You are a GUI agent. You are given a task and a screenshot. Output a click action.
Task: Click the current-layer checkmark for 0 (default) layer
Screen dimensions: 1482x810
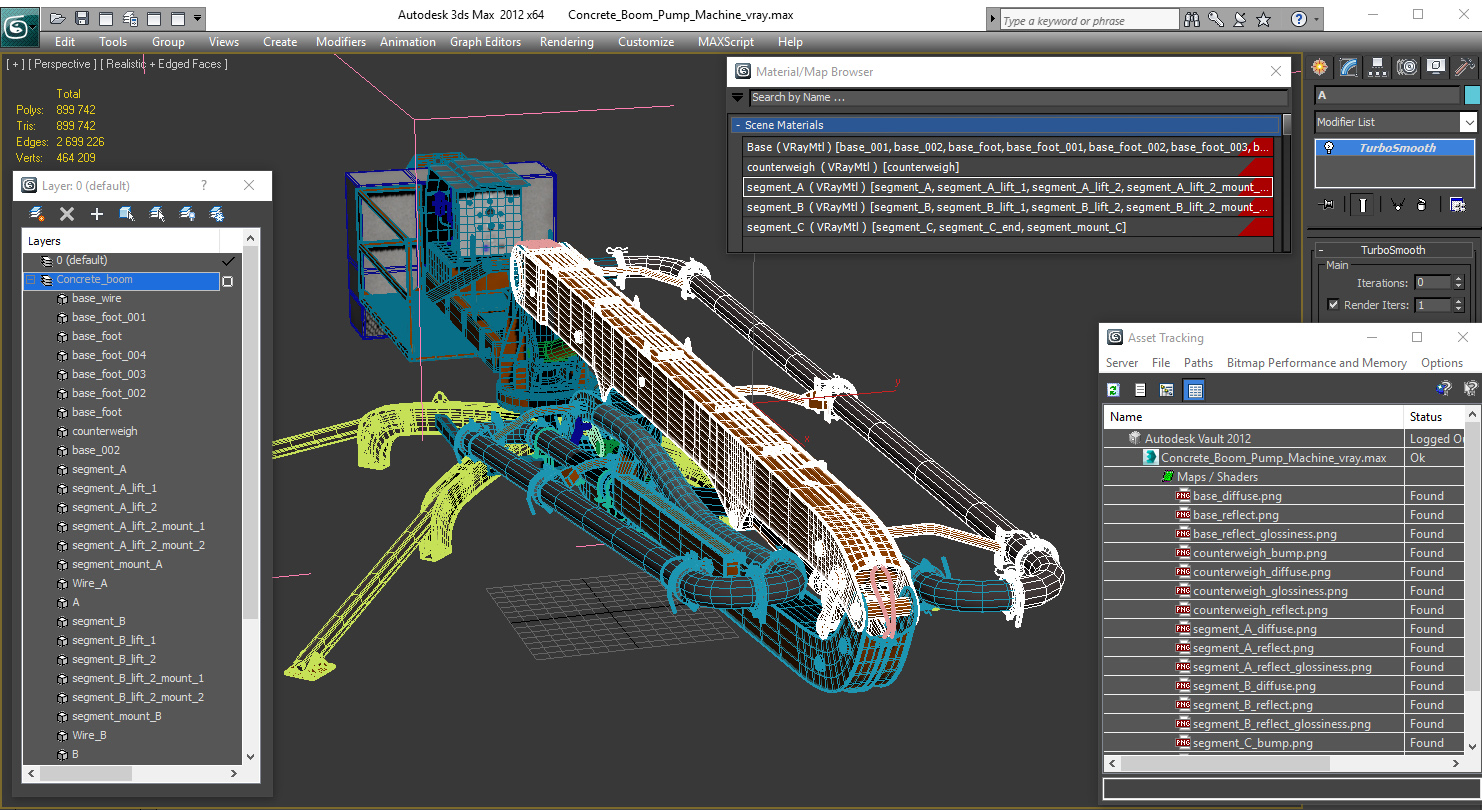point(228,260)
